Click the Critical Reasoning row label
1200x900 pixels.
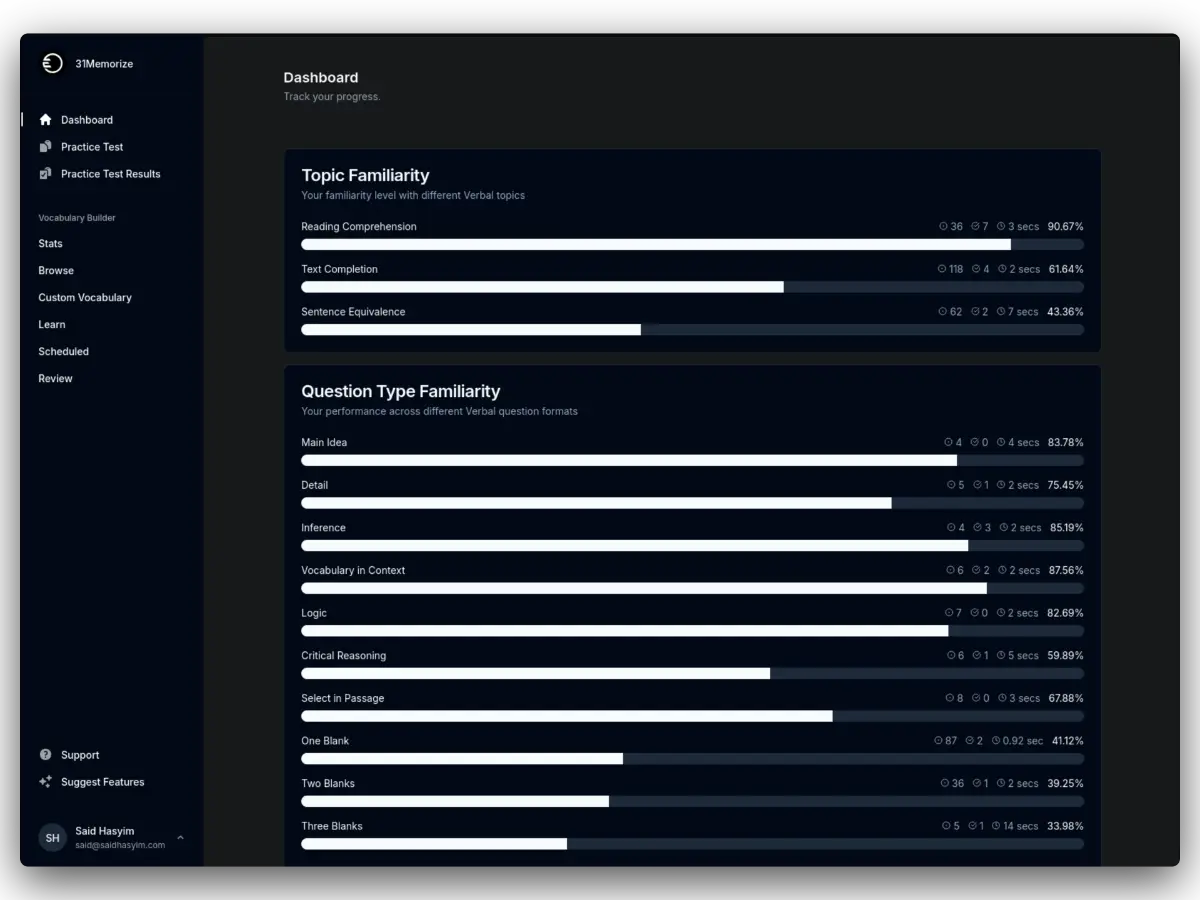click(x=343, y=656)
